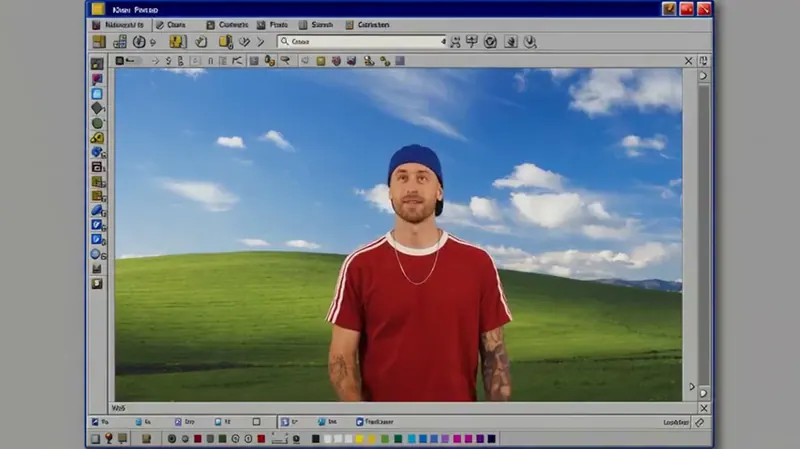Click the yellow square icon in secondary toolbar
This screenshot has height=449, width=800.
pyautogui.click(x=320, y=61)
